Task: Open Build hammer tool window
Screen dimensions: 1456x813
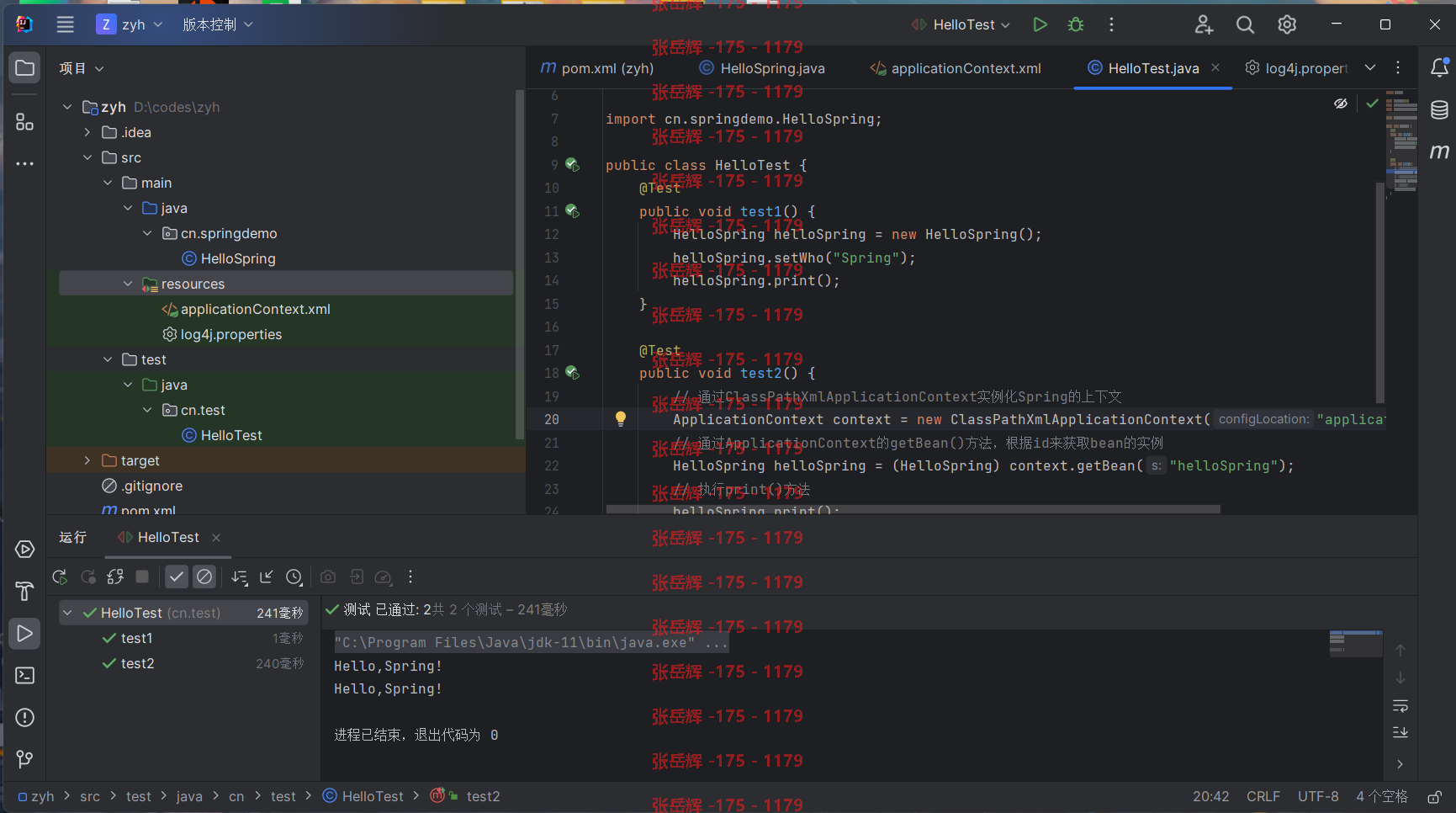Action: coord(24,592)
